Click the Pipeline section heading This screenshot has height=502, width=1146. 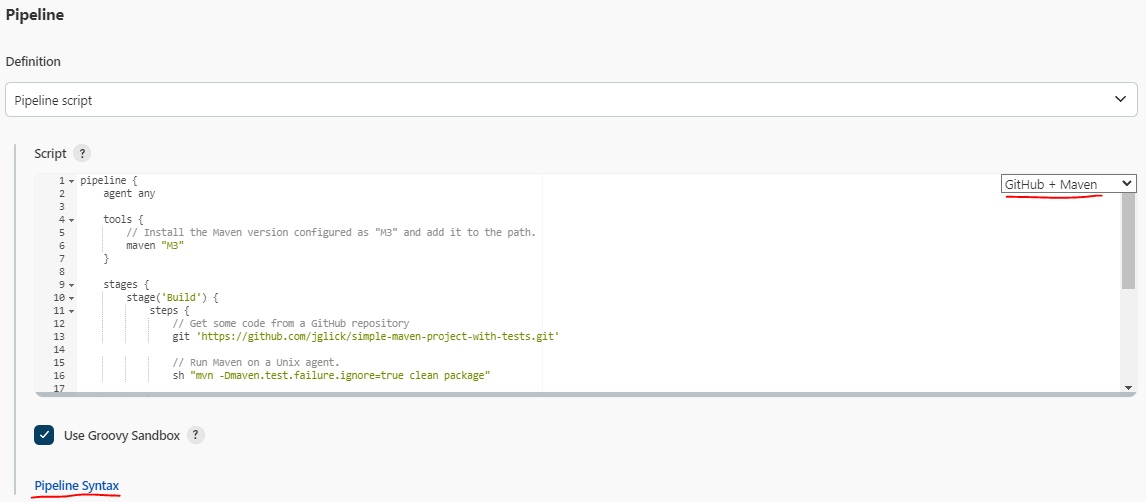pos(34,15)
